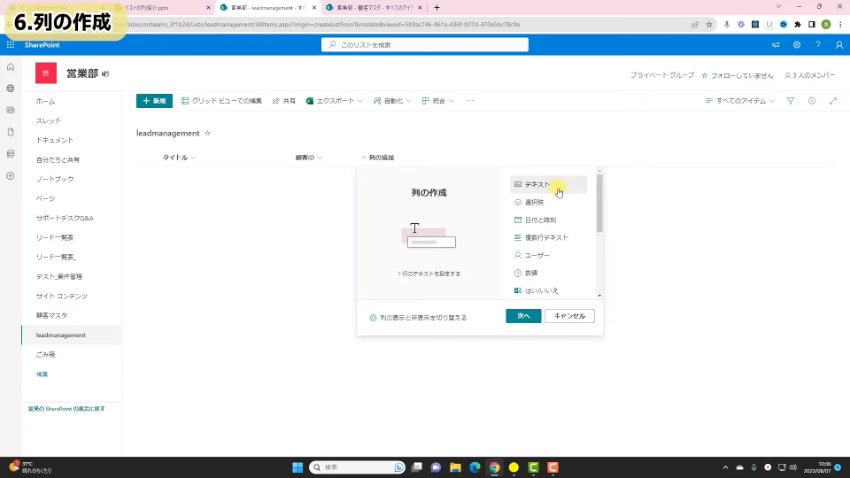850x478 pixels.
Task: Go to ドキュメント in side navigation
Action: click(55, 140)
